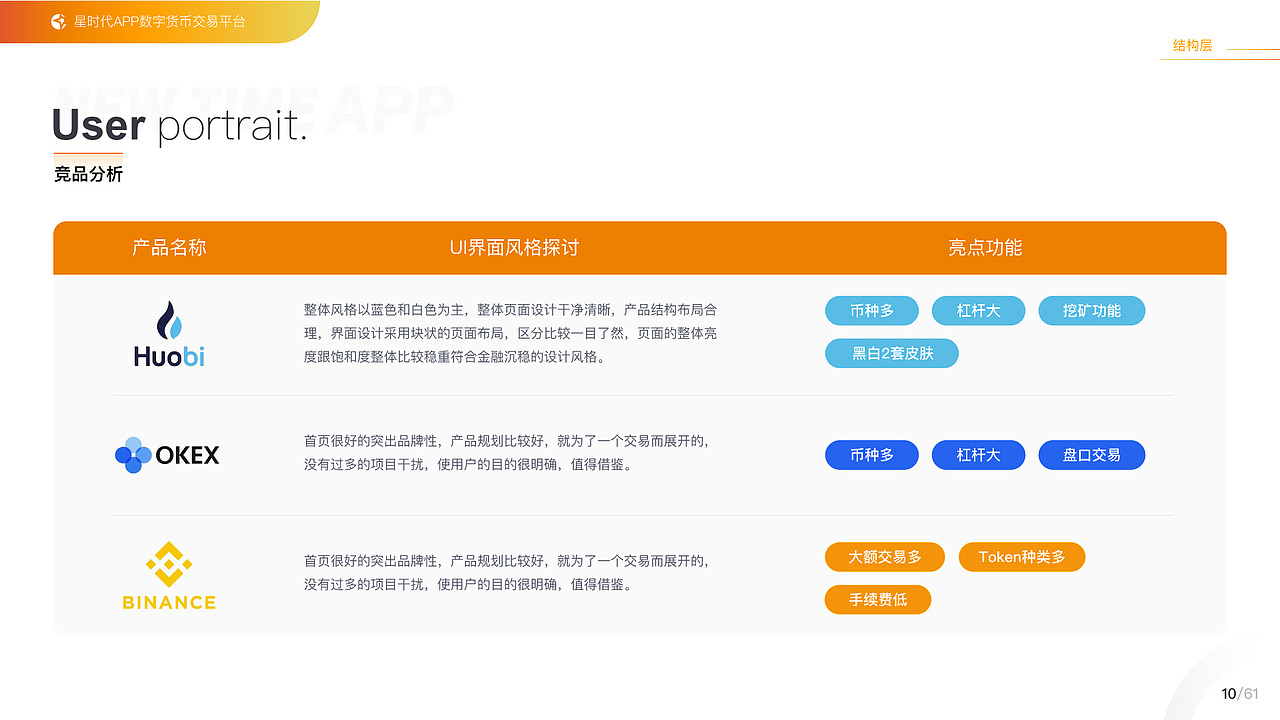Screen dimensions: 1280x720
Task: Click the 黑白2套皮肤 tag
Action: [x=892, y=353]
